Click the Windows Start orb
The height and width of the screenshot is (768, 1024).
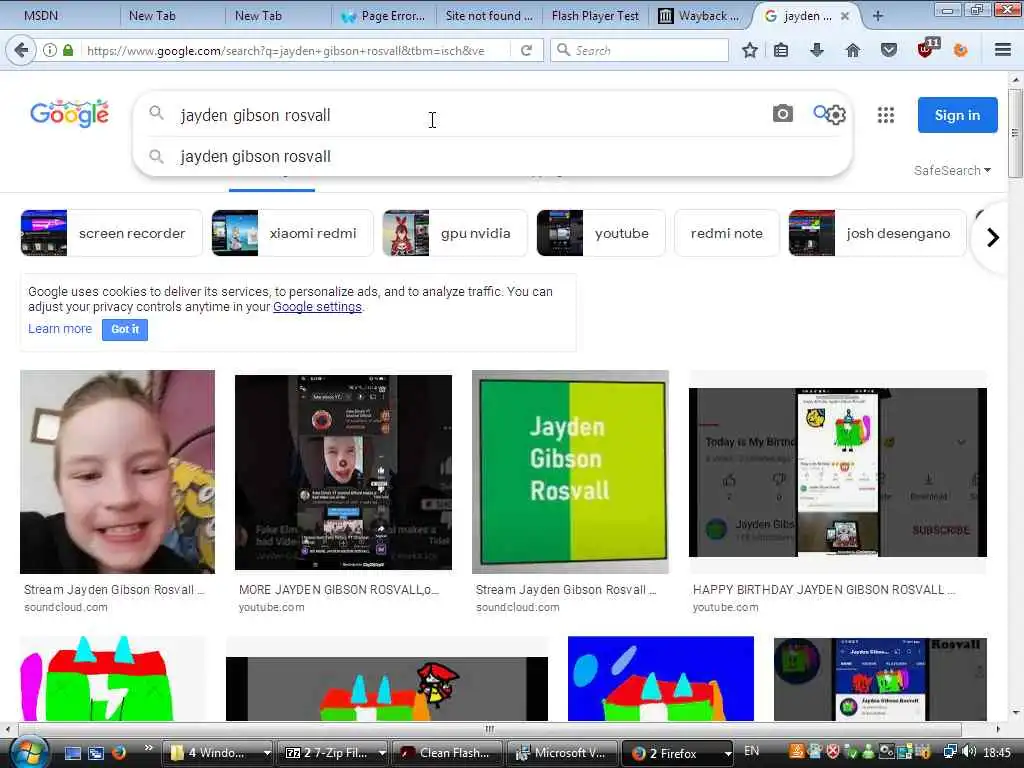(28, 752)
